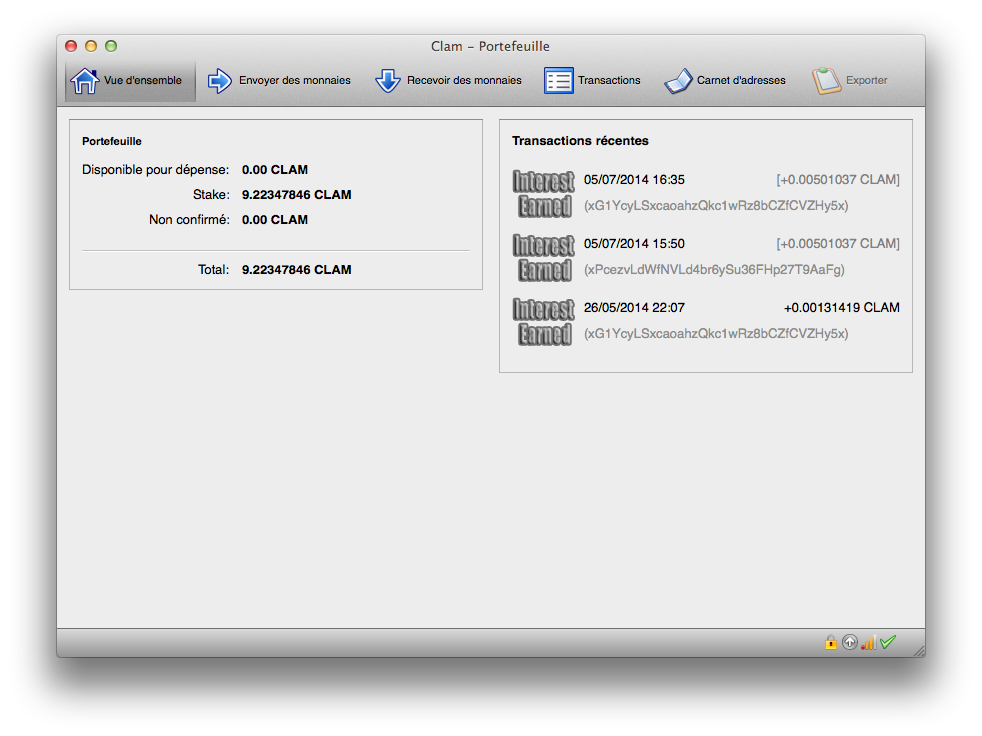Click the Total value 9.22347846 CLAM
Image resolution: width=982 pixels, height=736 pixels.
click(x=296, y=270)
